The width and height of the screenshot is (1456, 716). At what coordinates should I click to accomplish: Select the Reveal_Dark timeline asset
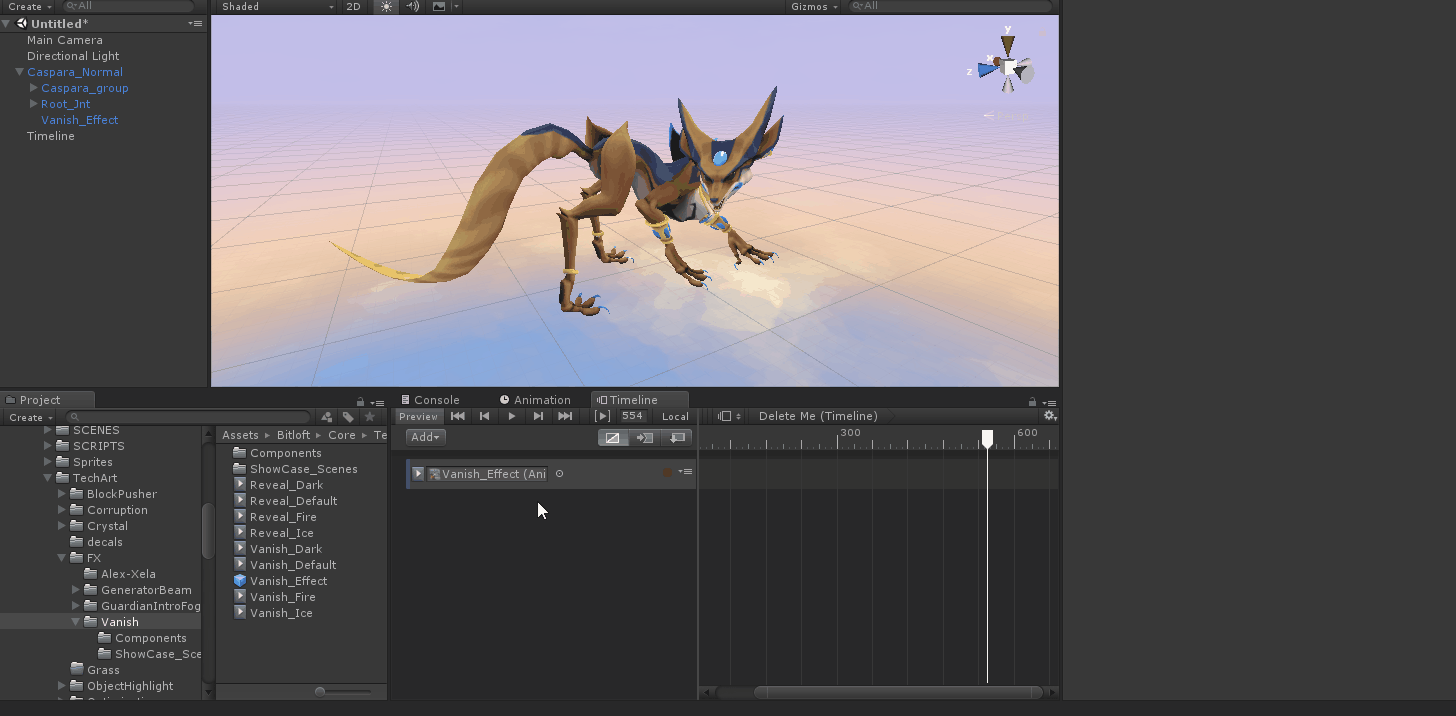(278, 485)
